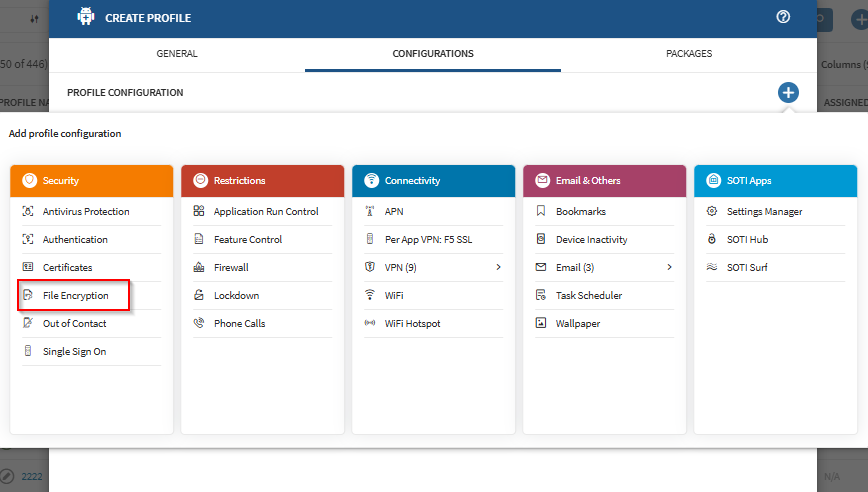Click the Lockdown padlock icon
This screenshot has width=868, height=492.
199,296
